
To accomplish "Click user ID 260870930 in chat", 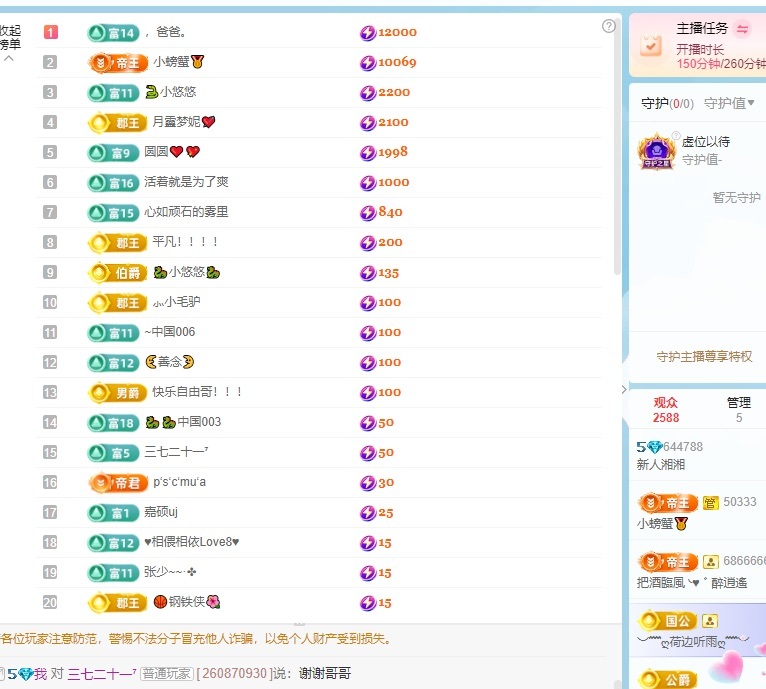I will (234, 674).
